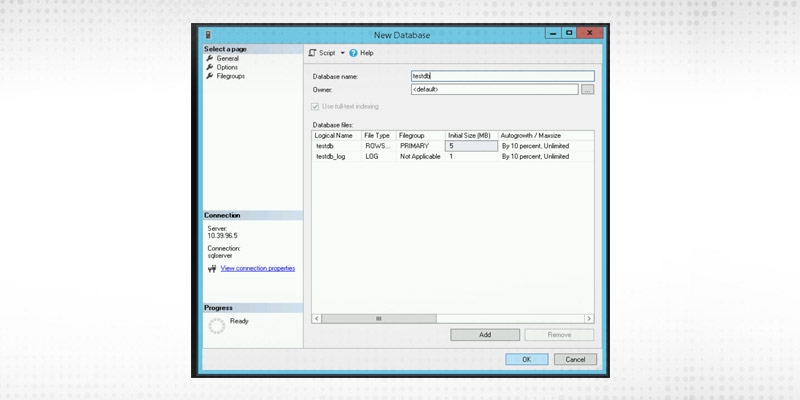This screenshot has height=400, width=800.
Task: Toggle Use full-text indexing checkbox
Action: click(x=315, y=107)
